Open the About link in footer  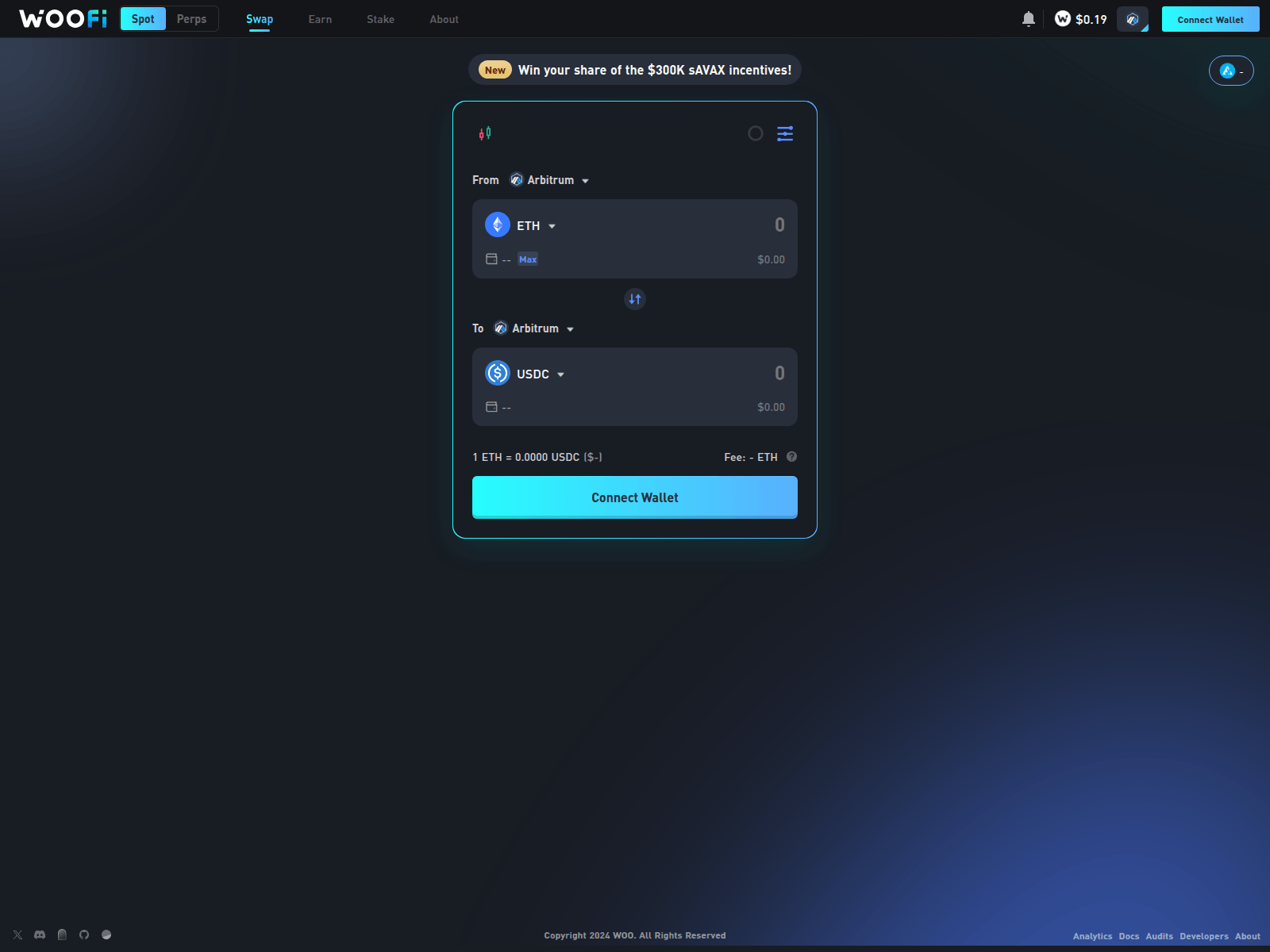[x=1247, y=936]
